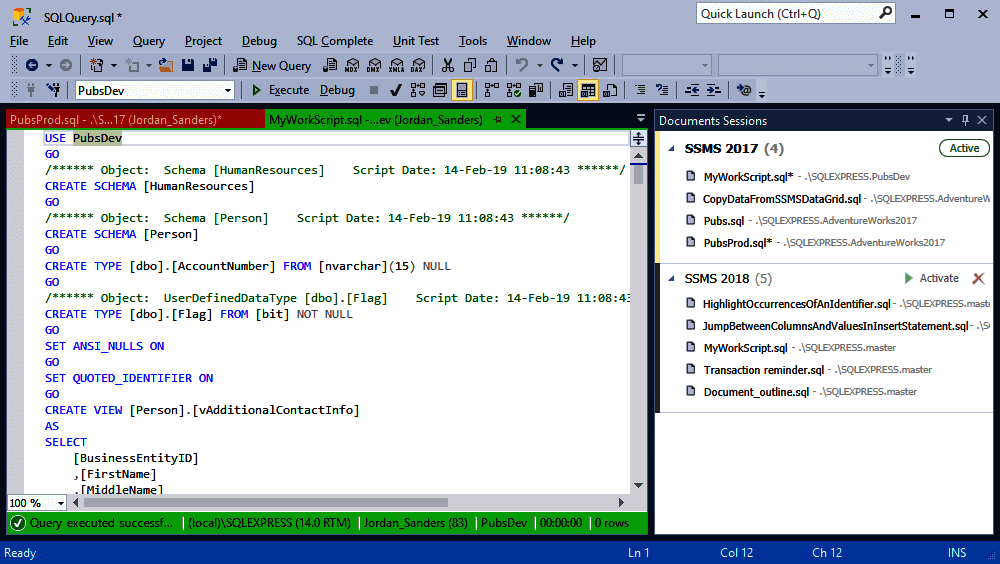Click the MDX query icon
The image size is (1000, 564).
(x=351, y=65)
